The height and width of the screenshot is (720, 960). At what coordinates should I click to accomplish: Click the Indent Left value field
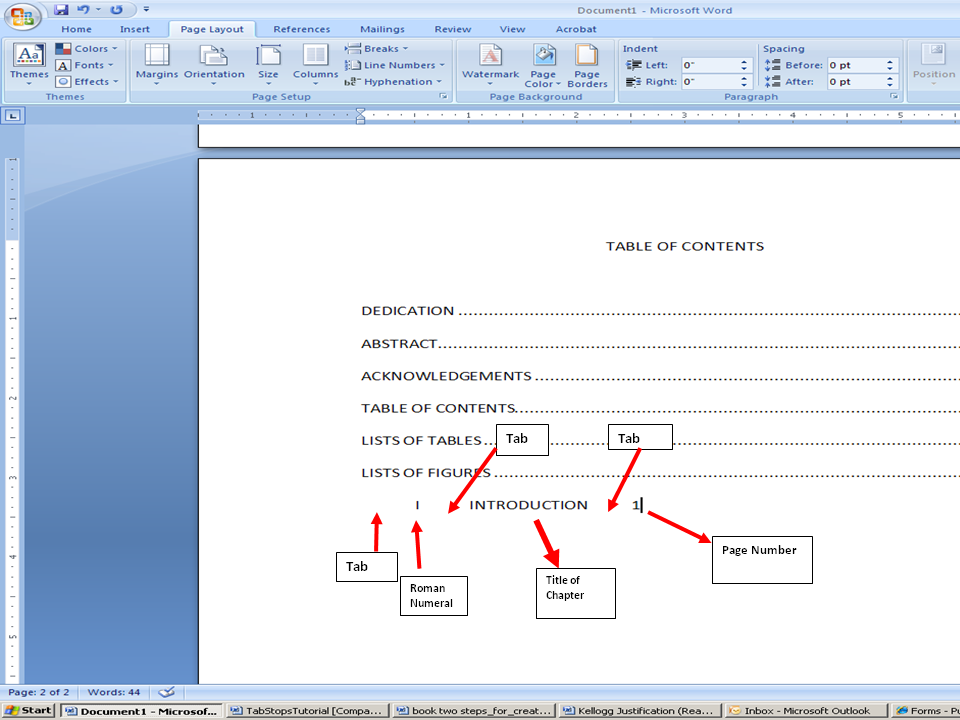point(710,65)
